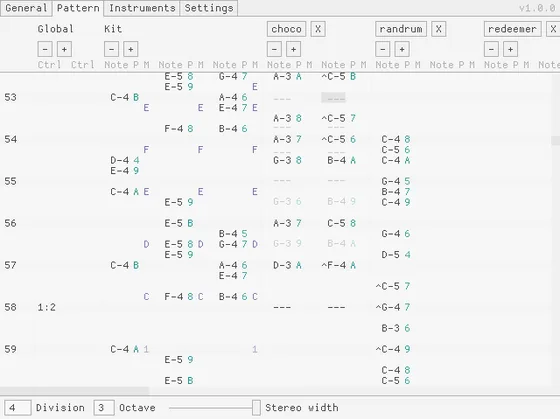
Task: Select the 1:2 Global ctrl cell
Action: (x=47, y=307)
